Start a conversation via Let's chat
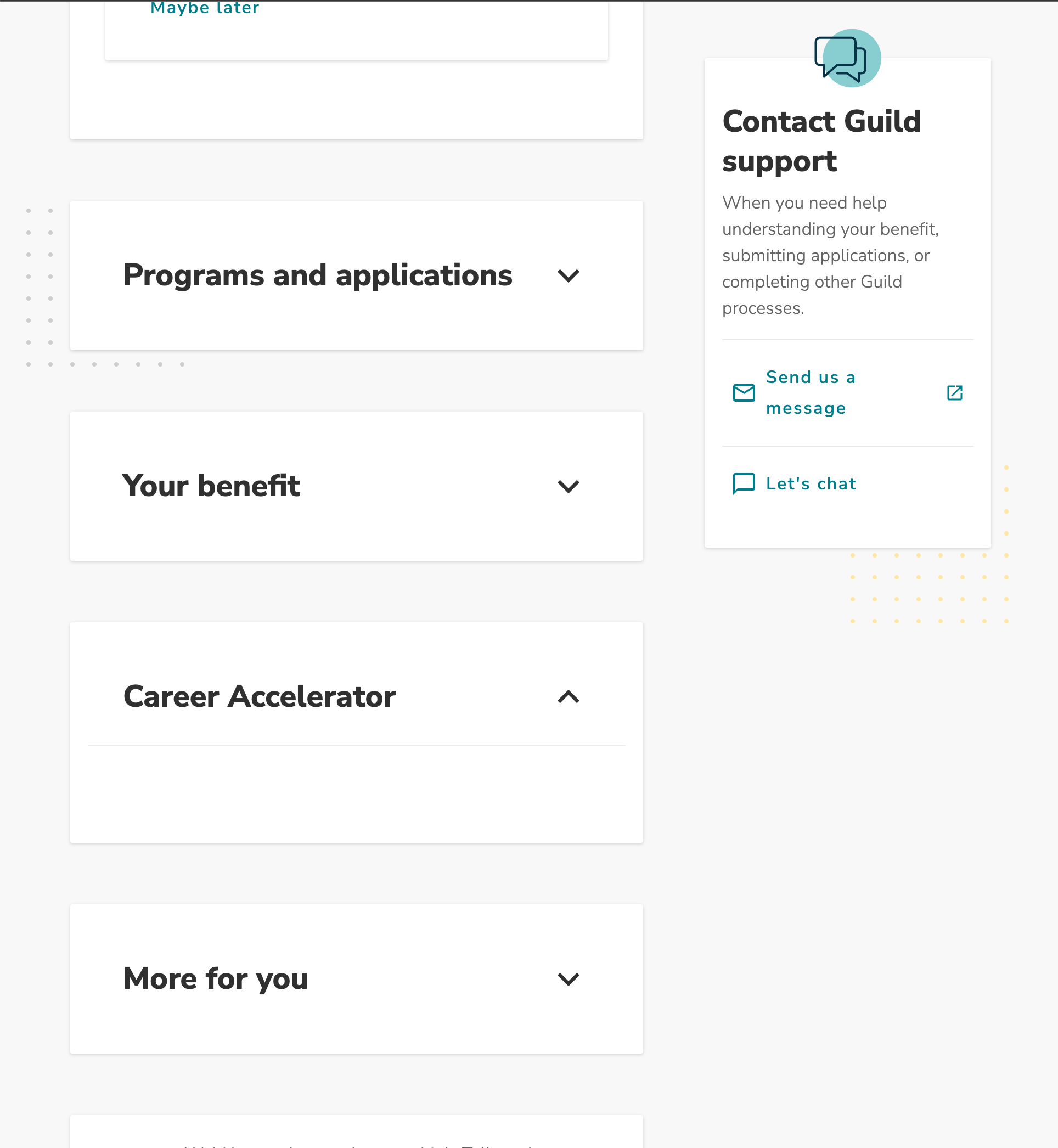The height and width of the screenshot is (1148, 1058). pyautogui.click(x=811, y=484)
